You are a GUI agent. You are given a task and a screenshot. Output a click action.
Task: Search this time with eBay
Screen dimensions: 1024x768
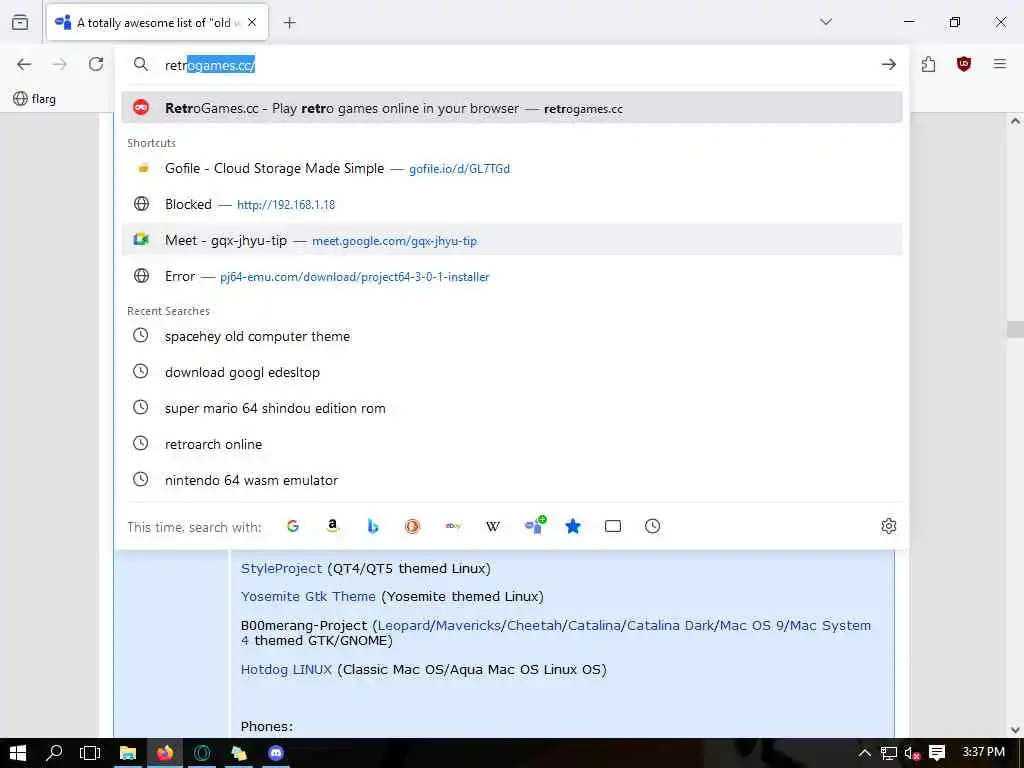pos(453,526)
